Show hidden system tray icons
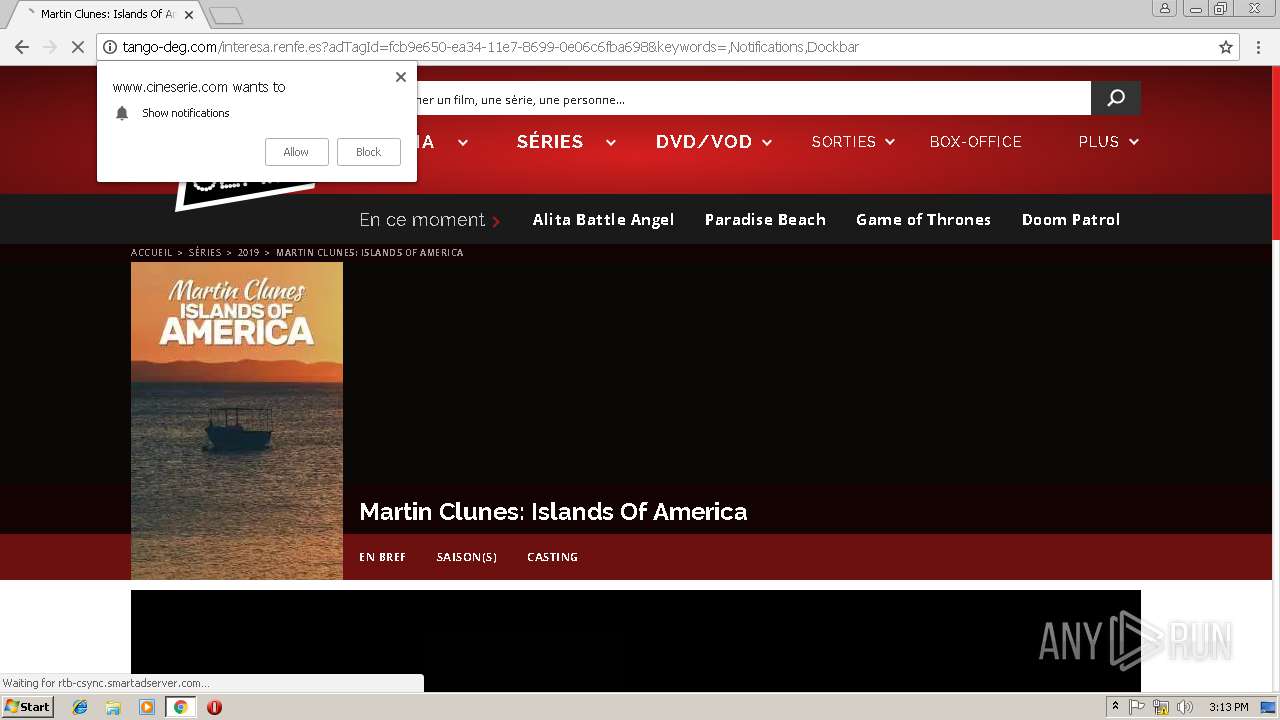 pyautogui.click(x=1115, y=707)
